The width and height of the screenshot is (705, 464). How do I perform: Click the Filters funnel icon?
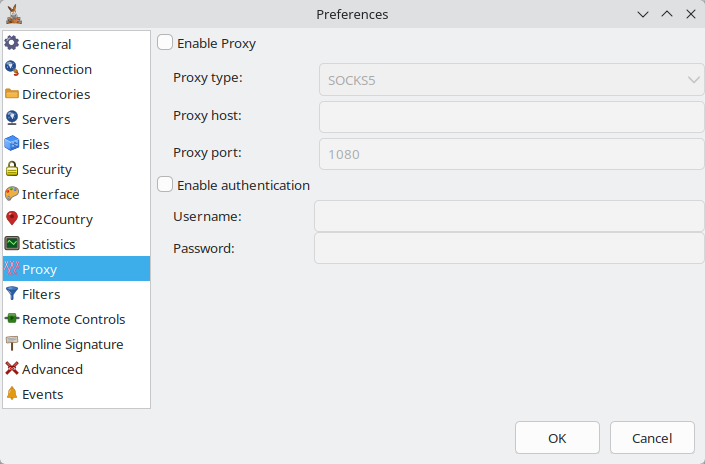[x=12, y=294]
